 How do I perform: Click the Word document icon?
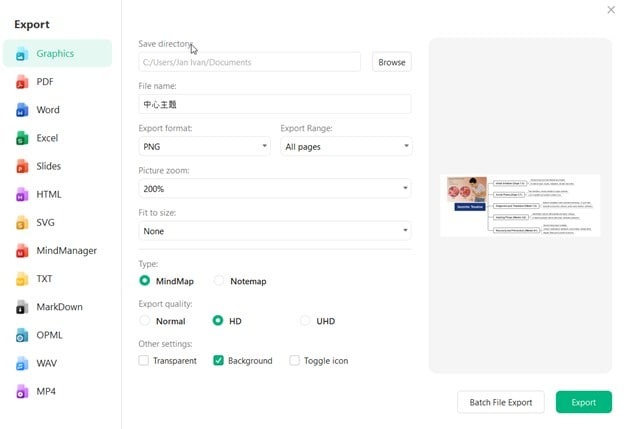click(22, 110)
